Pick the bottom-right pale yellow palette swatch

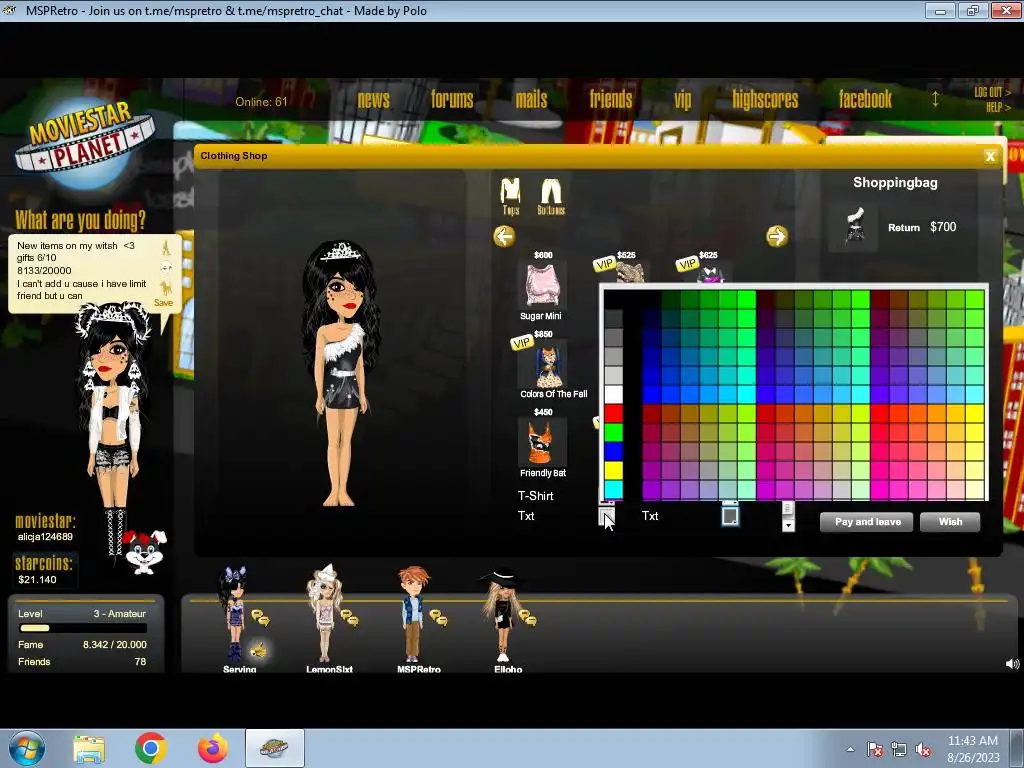pos(974,489)
